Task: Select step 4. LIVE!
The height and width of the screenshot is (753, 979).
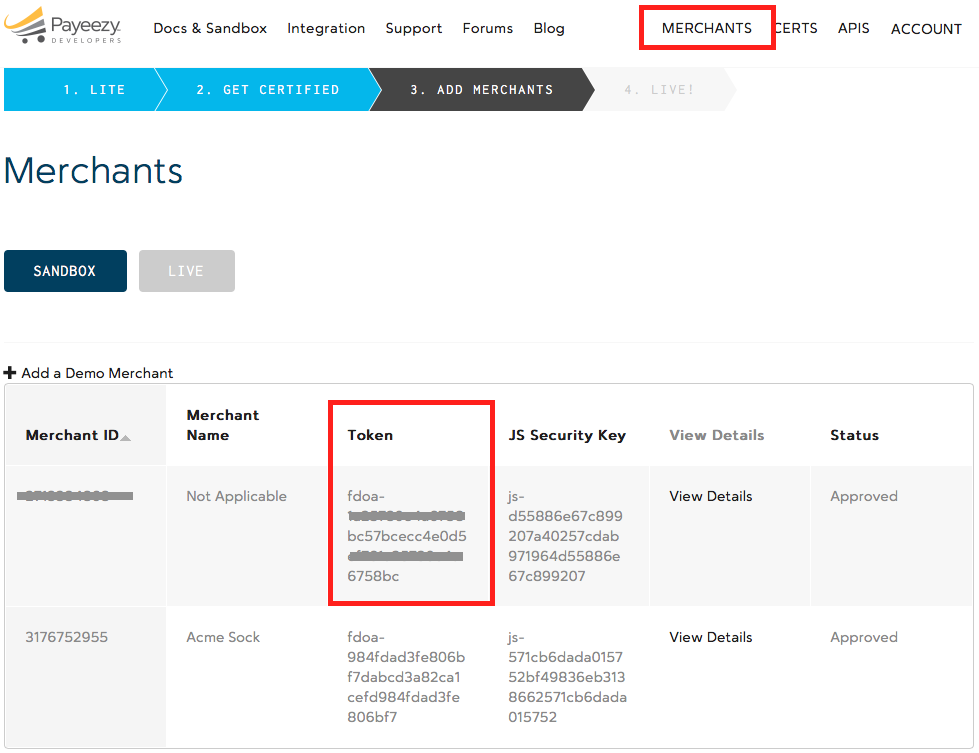Action: point(659,89)
